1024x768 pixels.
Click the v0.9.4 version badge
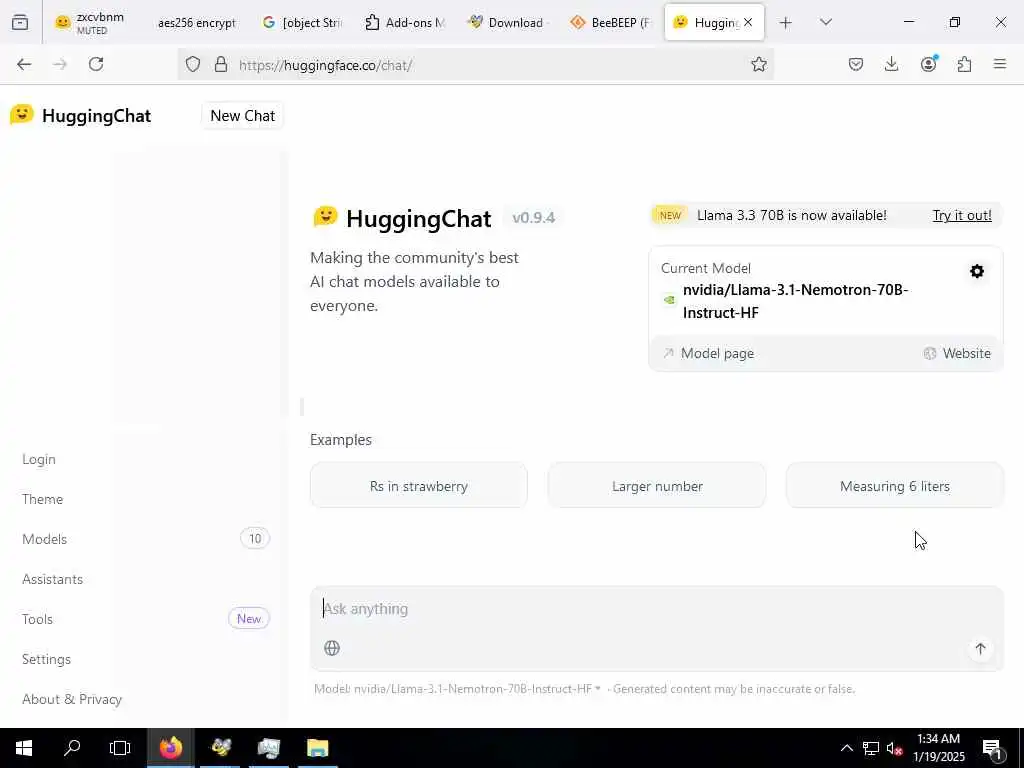pyautogui.click(x=534, y=217)
